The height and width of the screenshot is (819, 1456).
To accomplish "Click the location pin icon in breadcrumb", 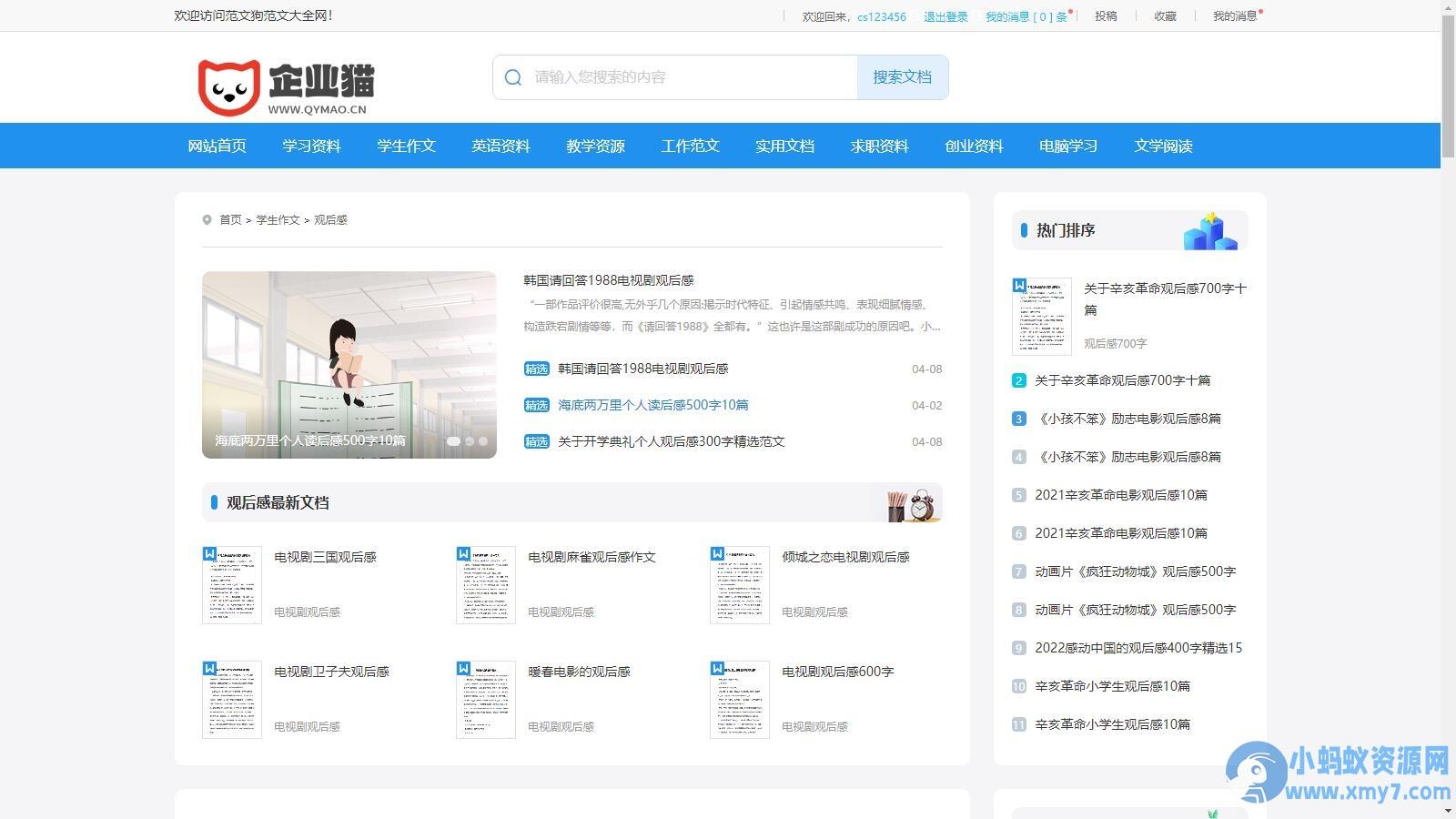I will click(x=207, y=219).
